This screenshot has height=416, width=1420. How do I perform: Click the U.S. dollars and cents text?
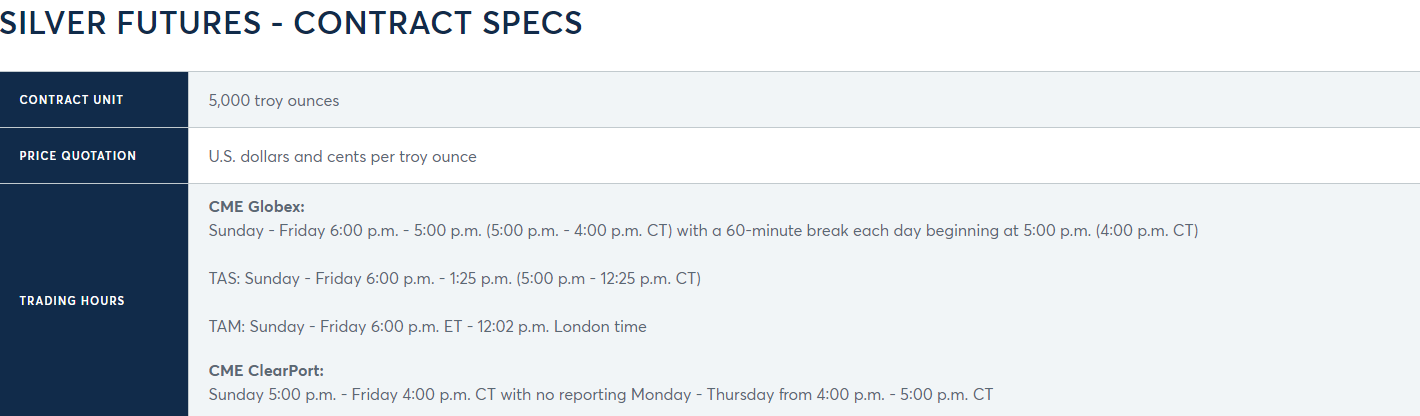coord(300,156)
